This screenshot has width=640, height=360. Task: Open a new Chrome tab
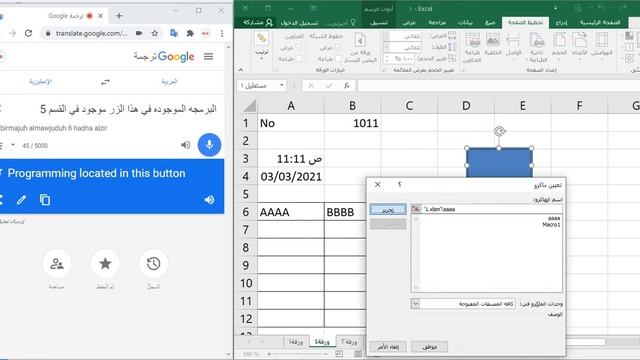[119, 16]
